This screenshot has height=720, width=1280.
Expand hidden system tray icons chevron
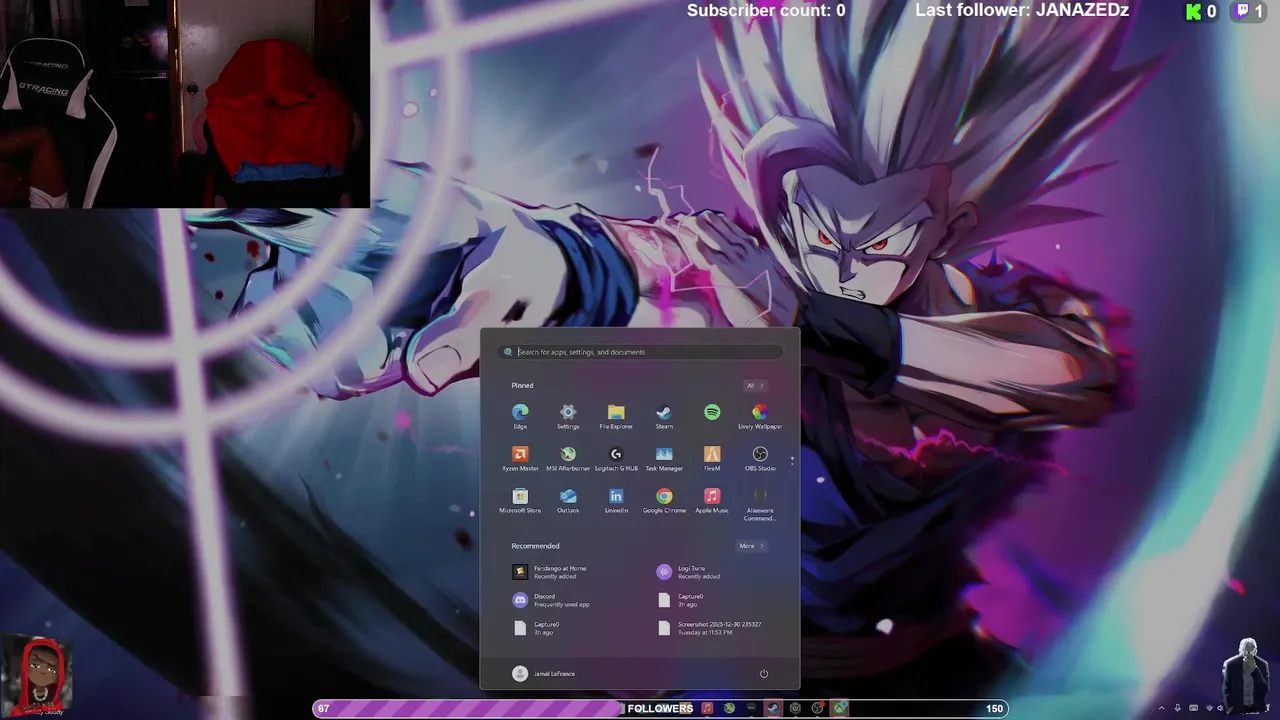coord(1161,708)
